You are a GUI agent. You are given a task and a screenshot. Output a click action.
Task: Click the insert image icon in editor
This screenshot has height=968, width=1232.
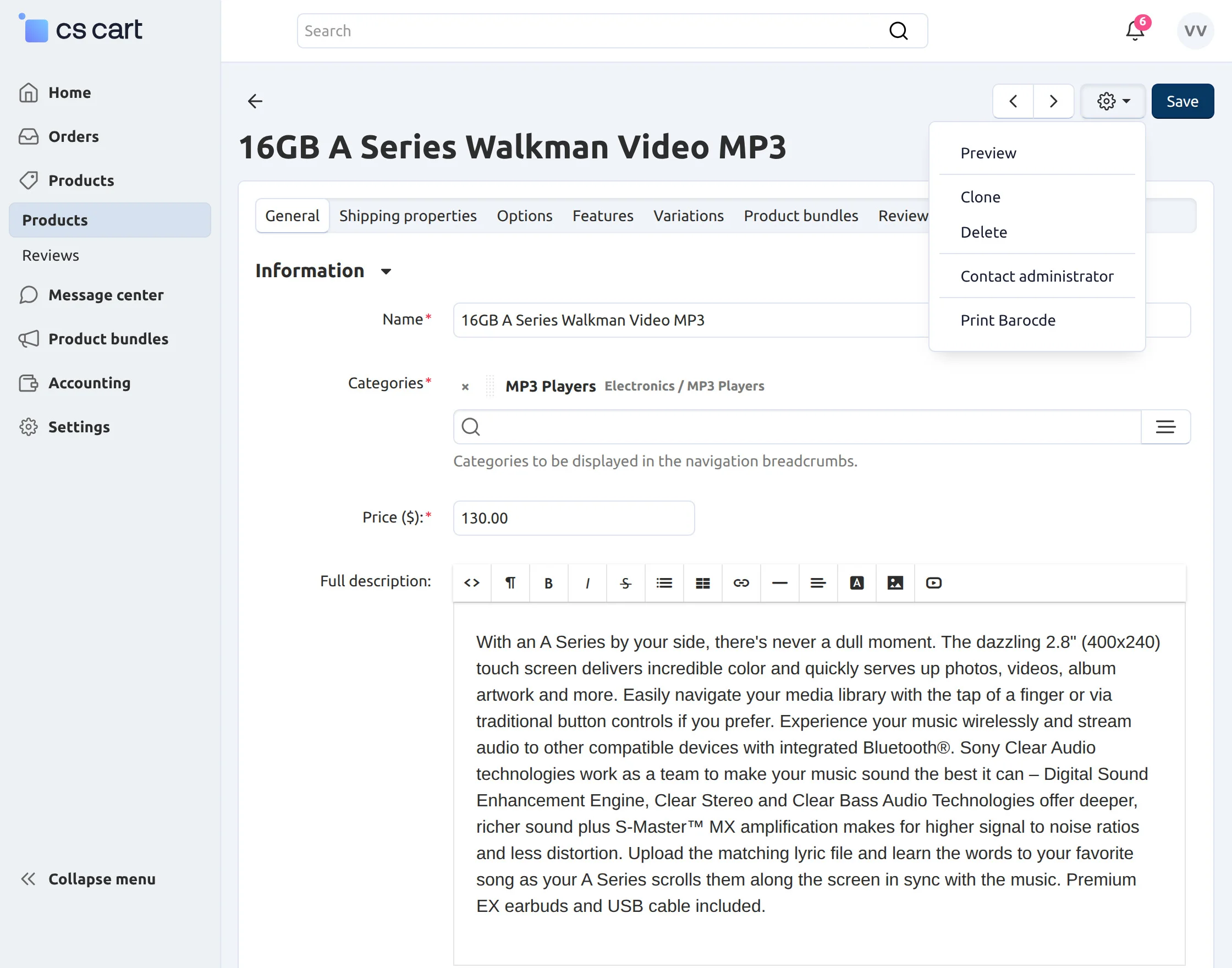895,582
